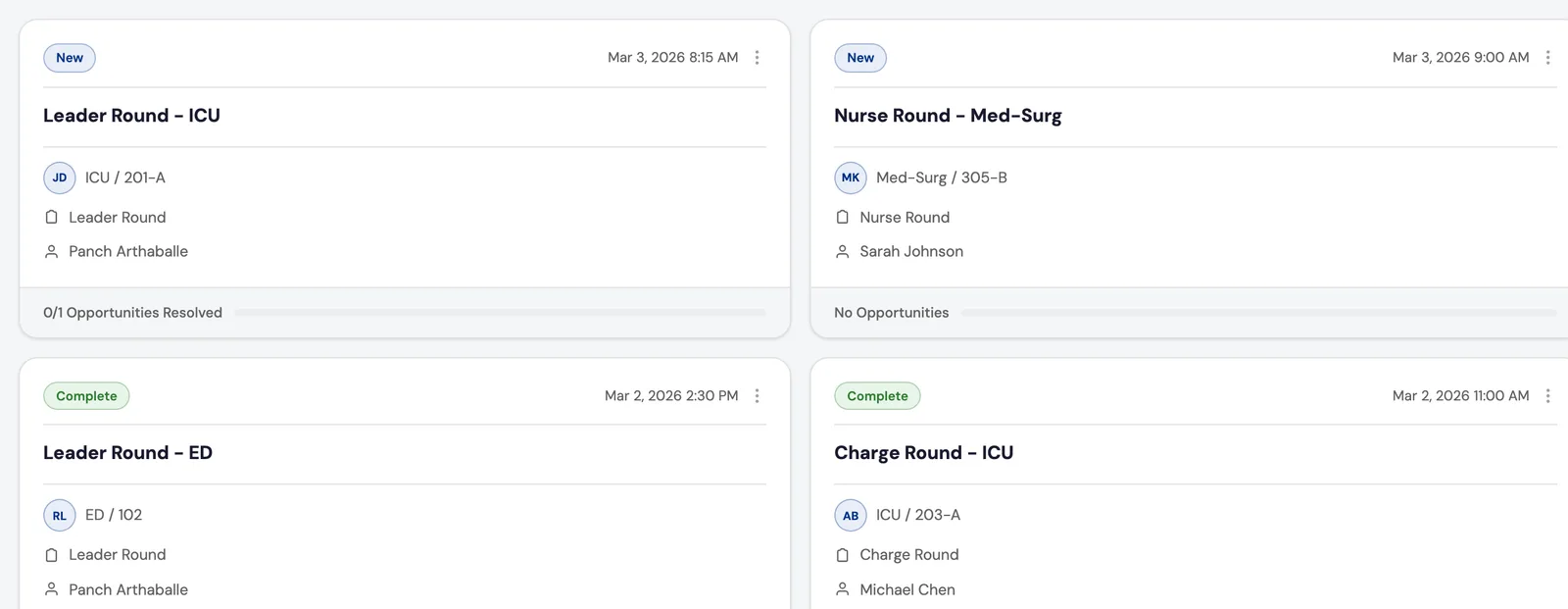
Task: Open three-dot menu on Nurse Round - Med-Surg card
Action: tap(1547, 58)
